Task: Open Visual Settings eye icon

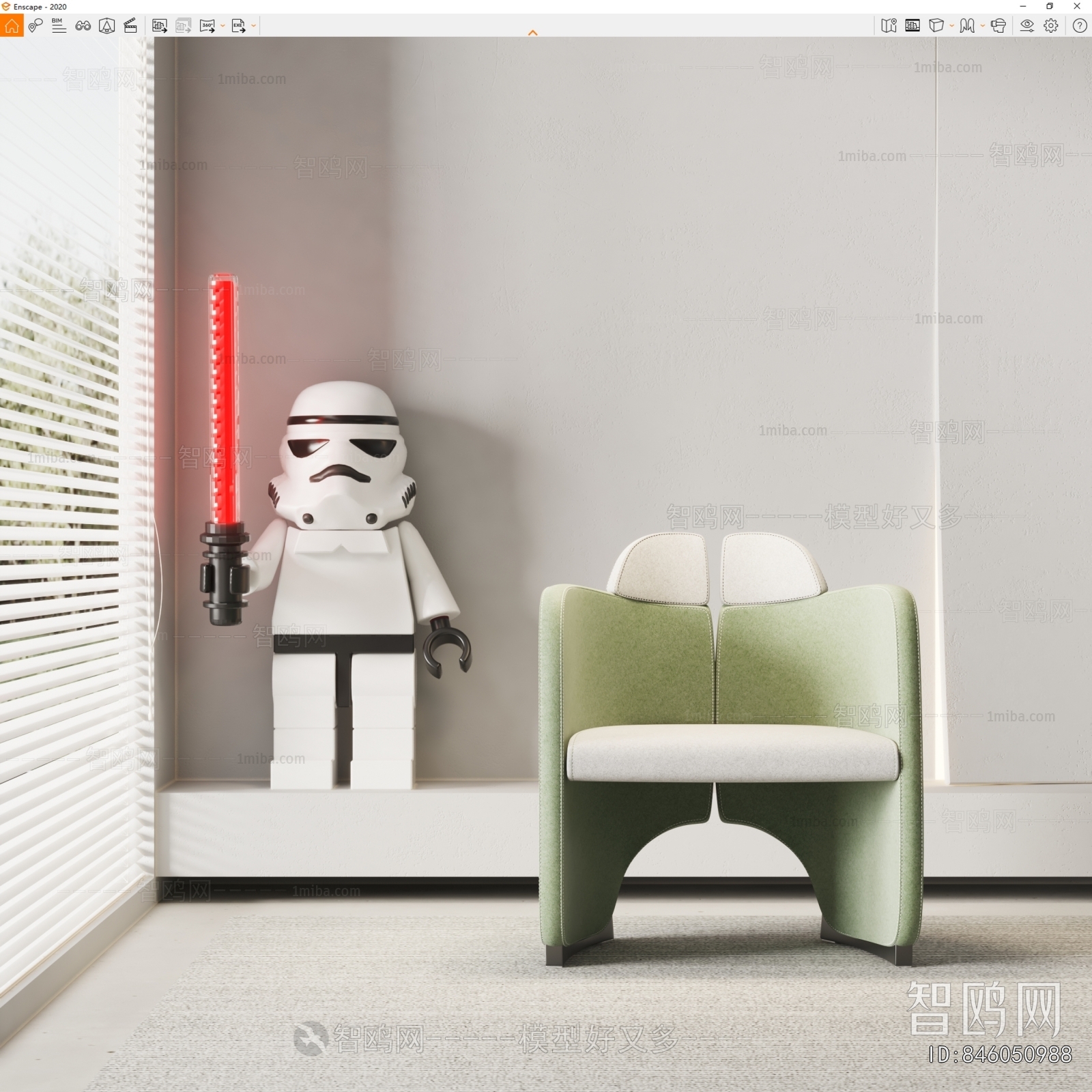Action: point(1027,26)
